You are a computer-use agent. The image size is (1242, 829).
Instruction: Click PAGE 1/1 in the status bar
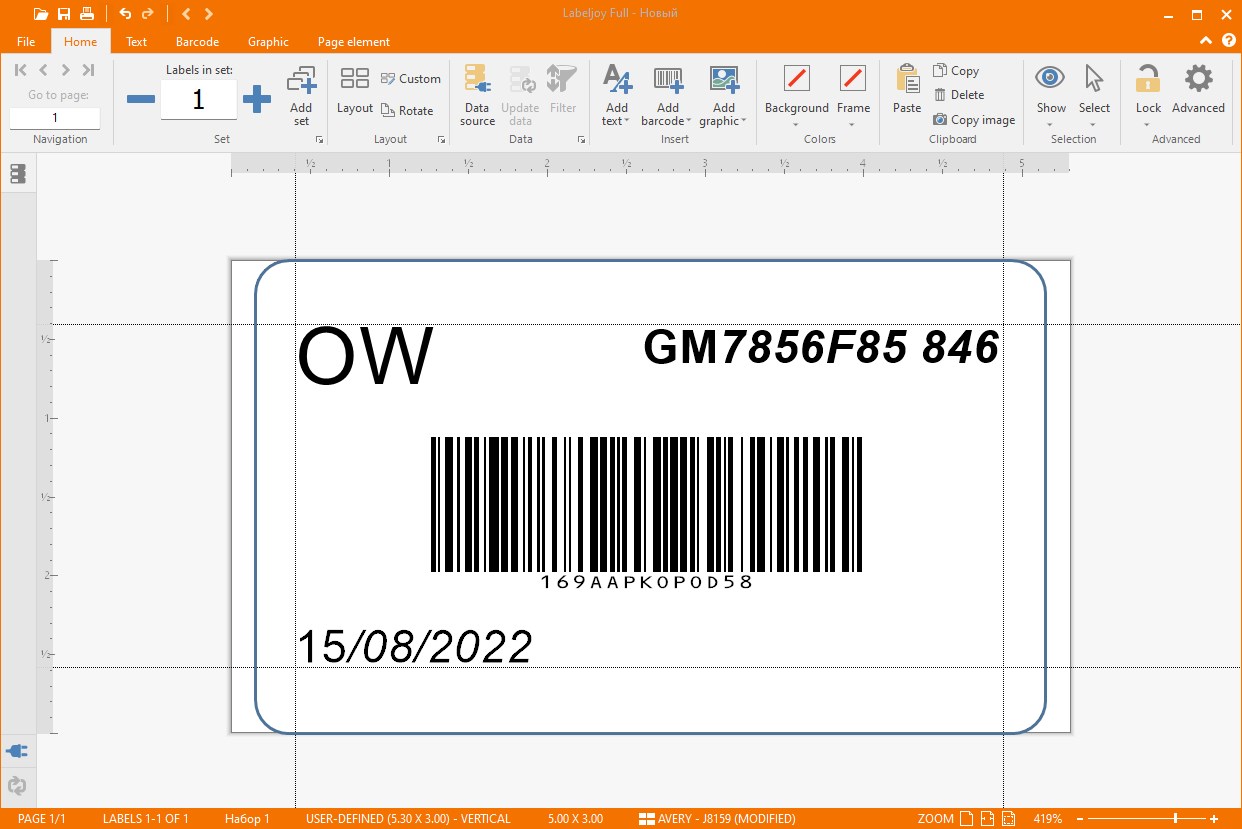pos(42,819)
